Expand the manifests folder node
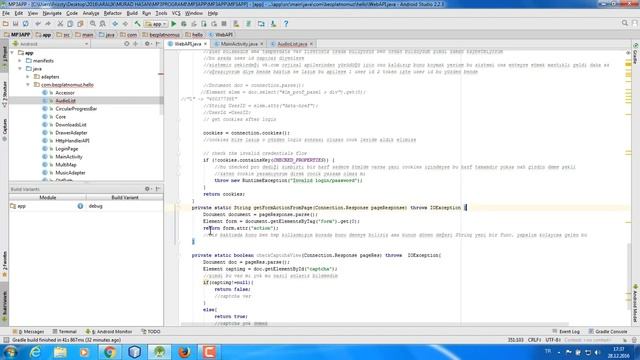The height and width of the screenshot is (360, 640). tap(20, 61)
